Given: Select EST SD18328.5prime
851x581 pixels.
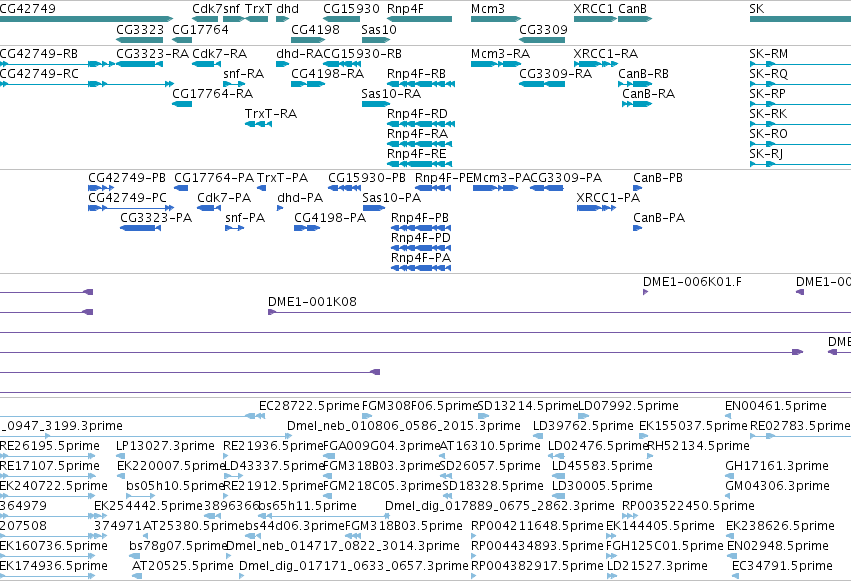Looking at the screenshot, I should 492,486.
